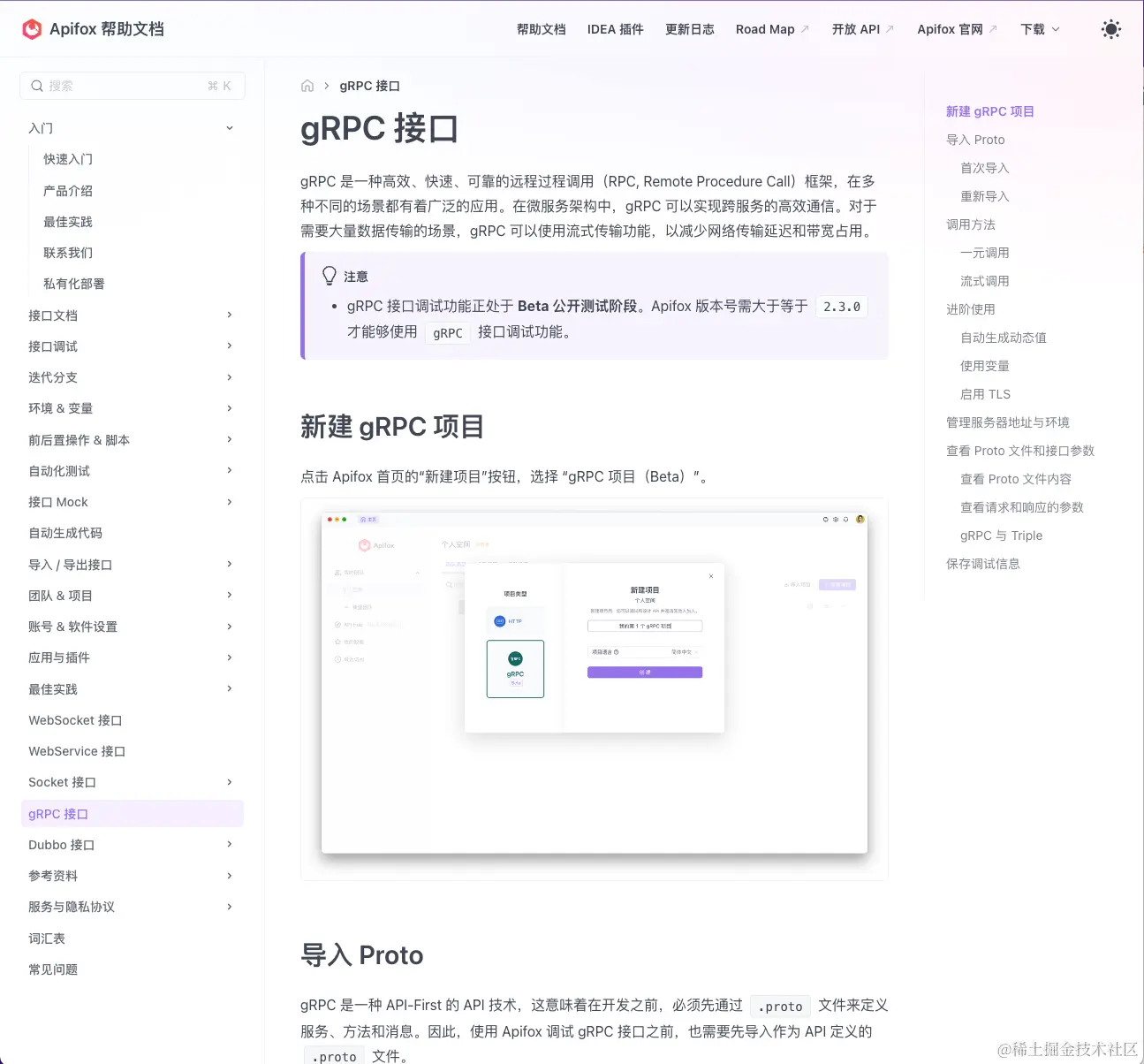Viewport: 1144px width, 1064px height.
Task: Expand the 账号 & 软件设置 section
Action: coord(133,627)
